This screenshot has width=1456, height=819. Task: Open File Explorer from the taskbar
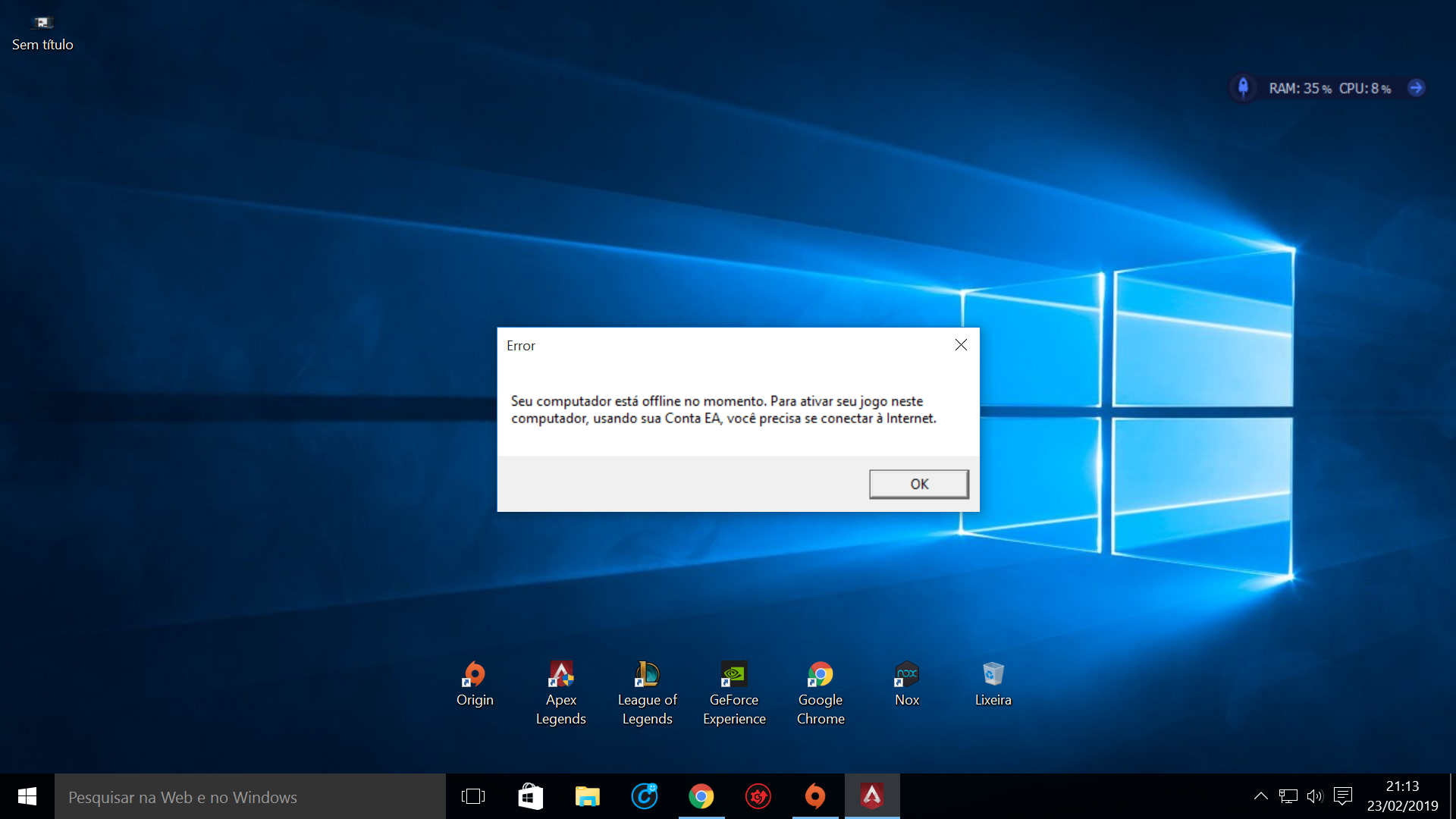[587, 796]
